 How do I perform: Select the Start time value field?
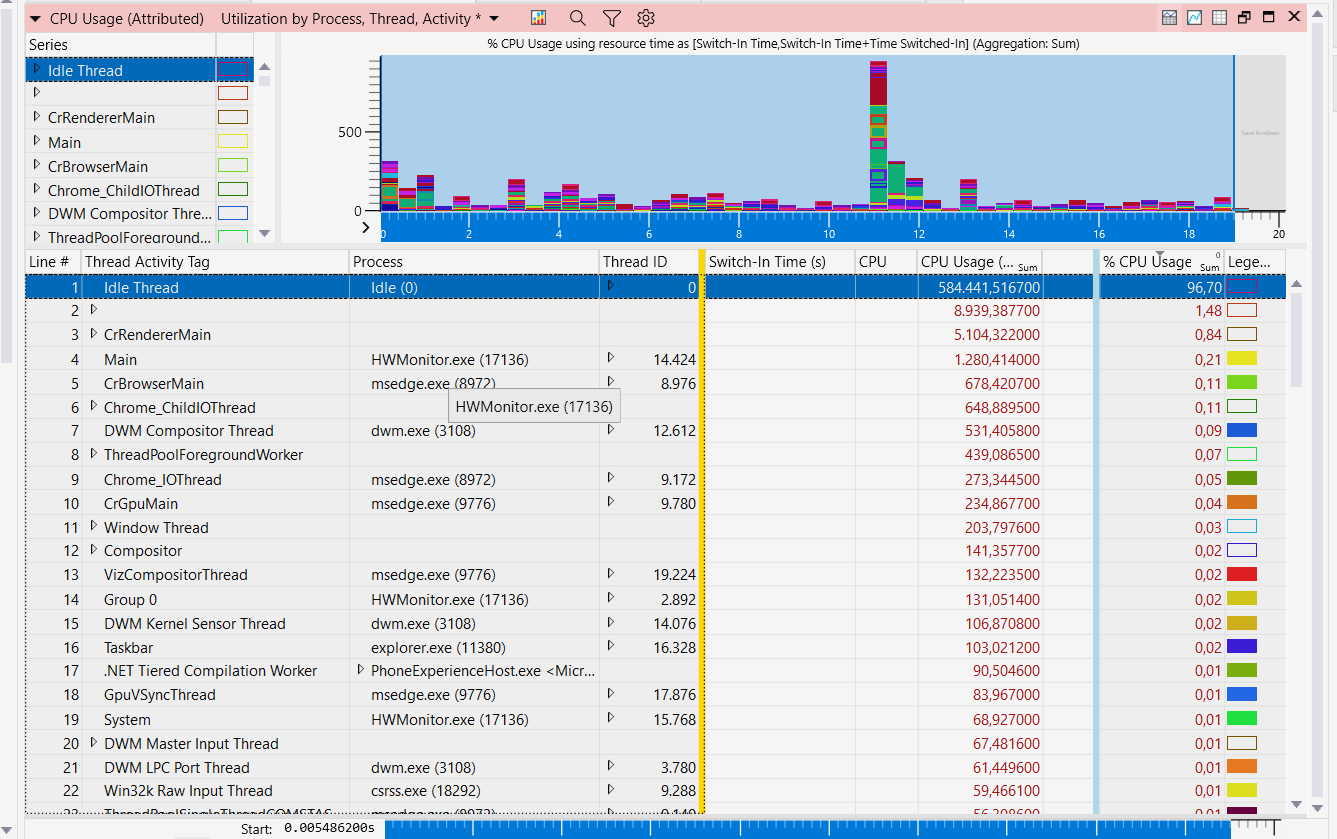point(330,828)
